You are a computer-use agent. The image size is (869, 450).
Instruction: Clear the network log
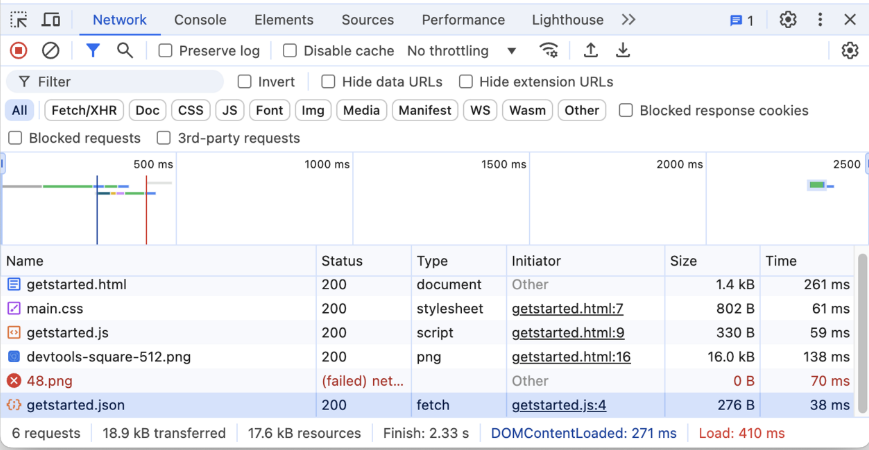[x=50, y=51]
